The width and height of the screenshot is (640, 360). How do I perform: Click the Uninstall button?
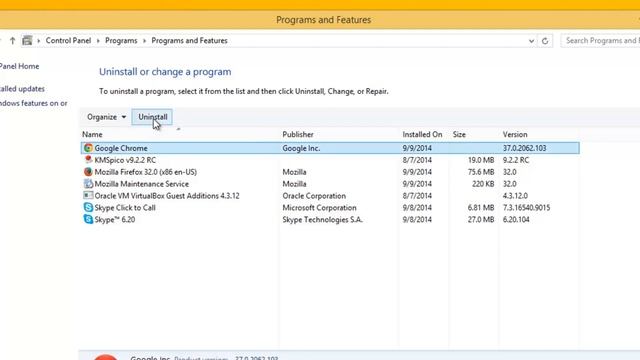pyautogui.click(x=153, y=117)
